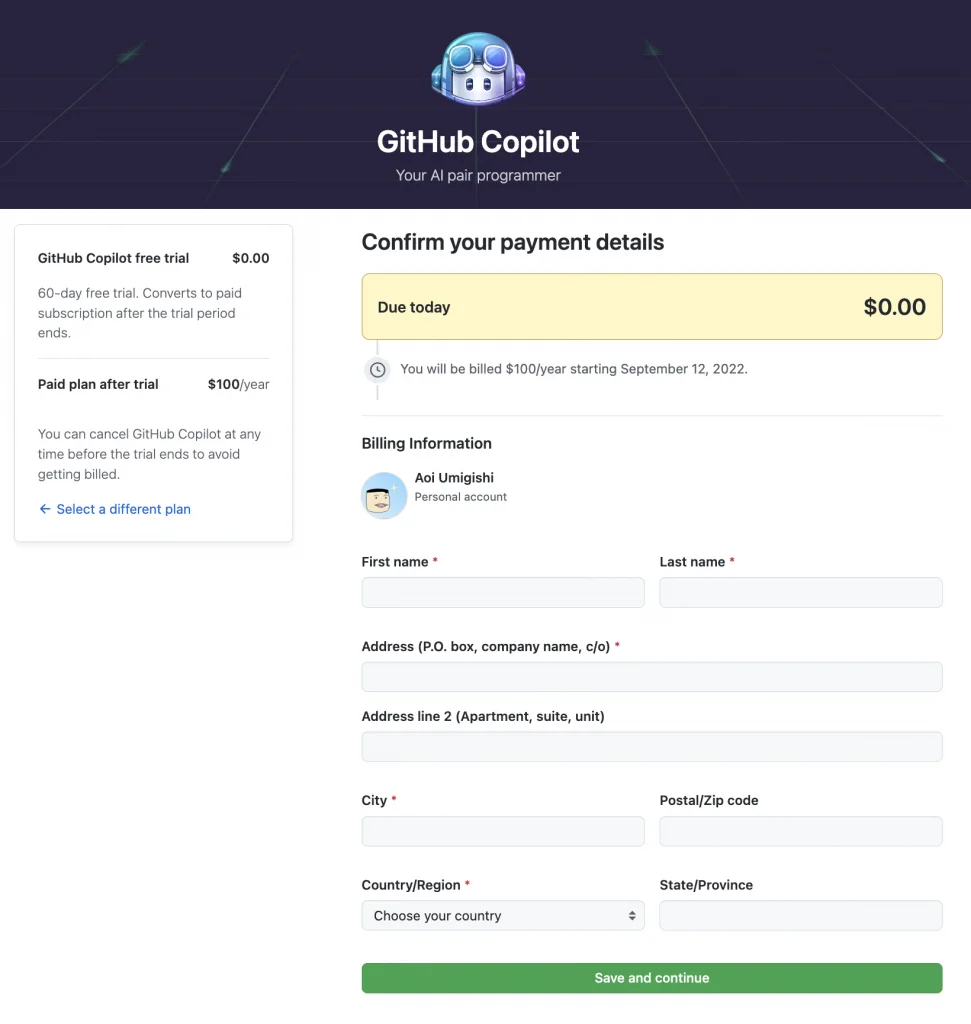The height and width of the screenshot is (1024, 971).
Task: Click the 'Confirm your payment details' heading
Action: click(512, 242)
